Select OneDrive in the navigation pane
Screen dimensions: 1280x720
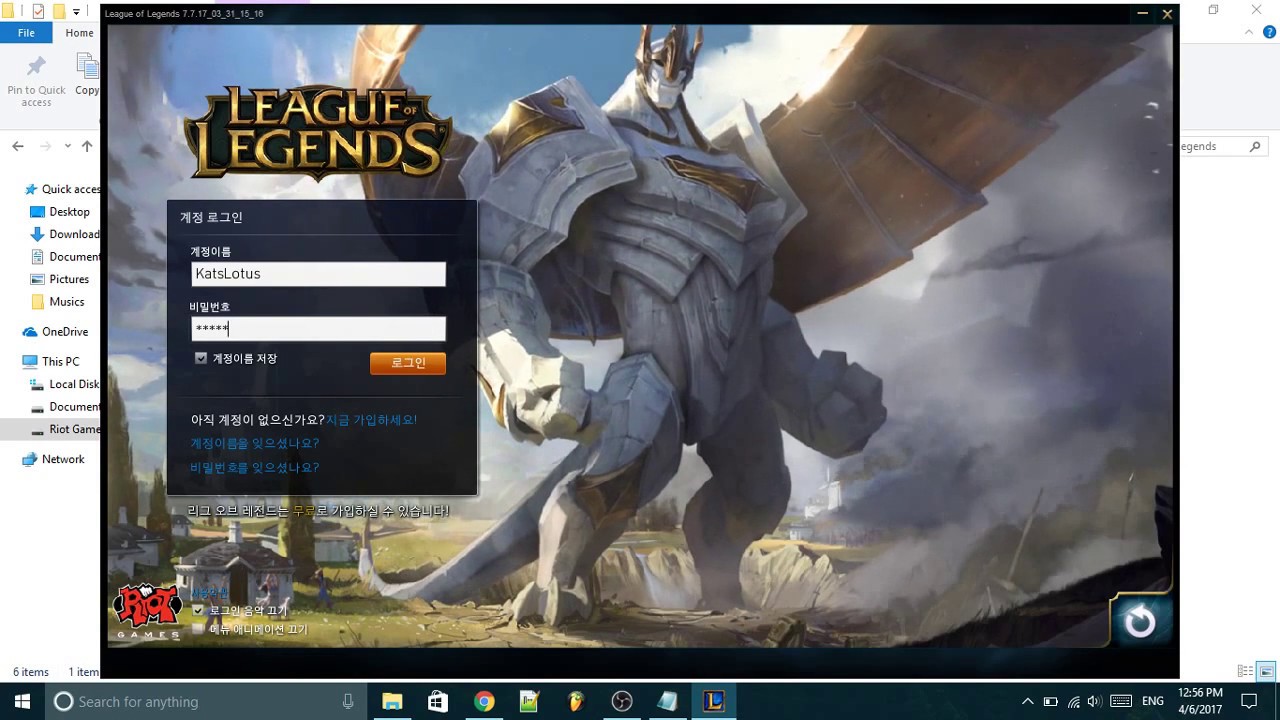coord(55,332)
